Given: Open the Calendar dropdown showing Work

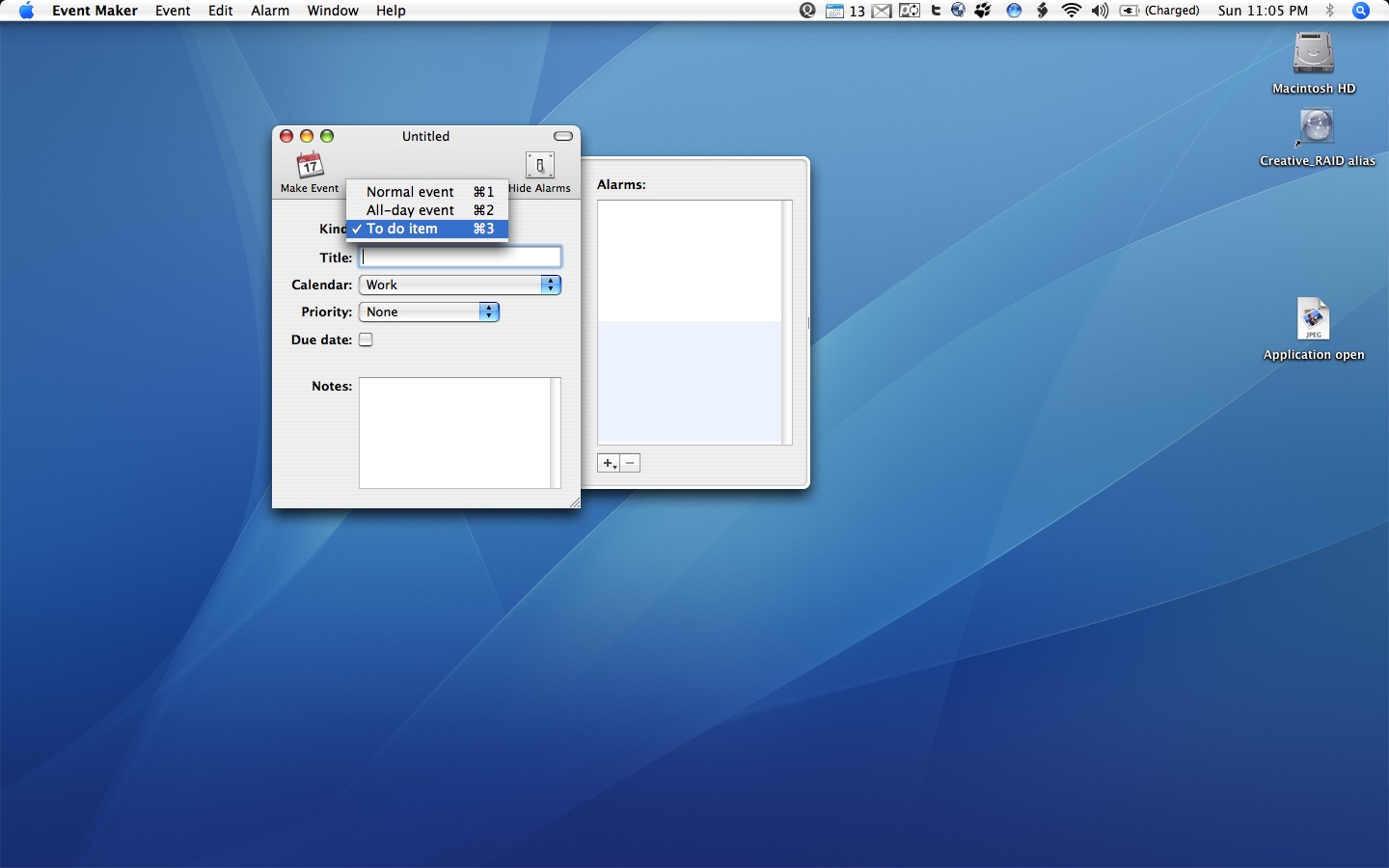Looking at the screenshot, I should pyautogui.click(x=459, y=285).
